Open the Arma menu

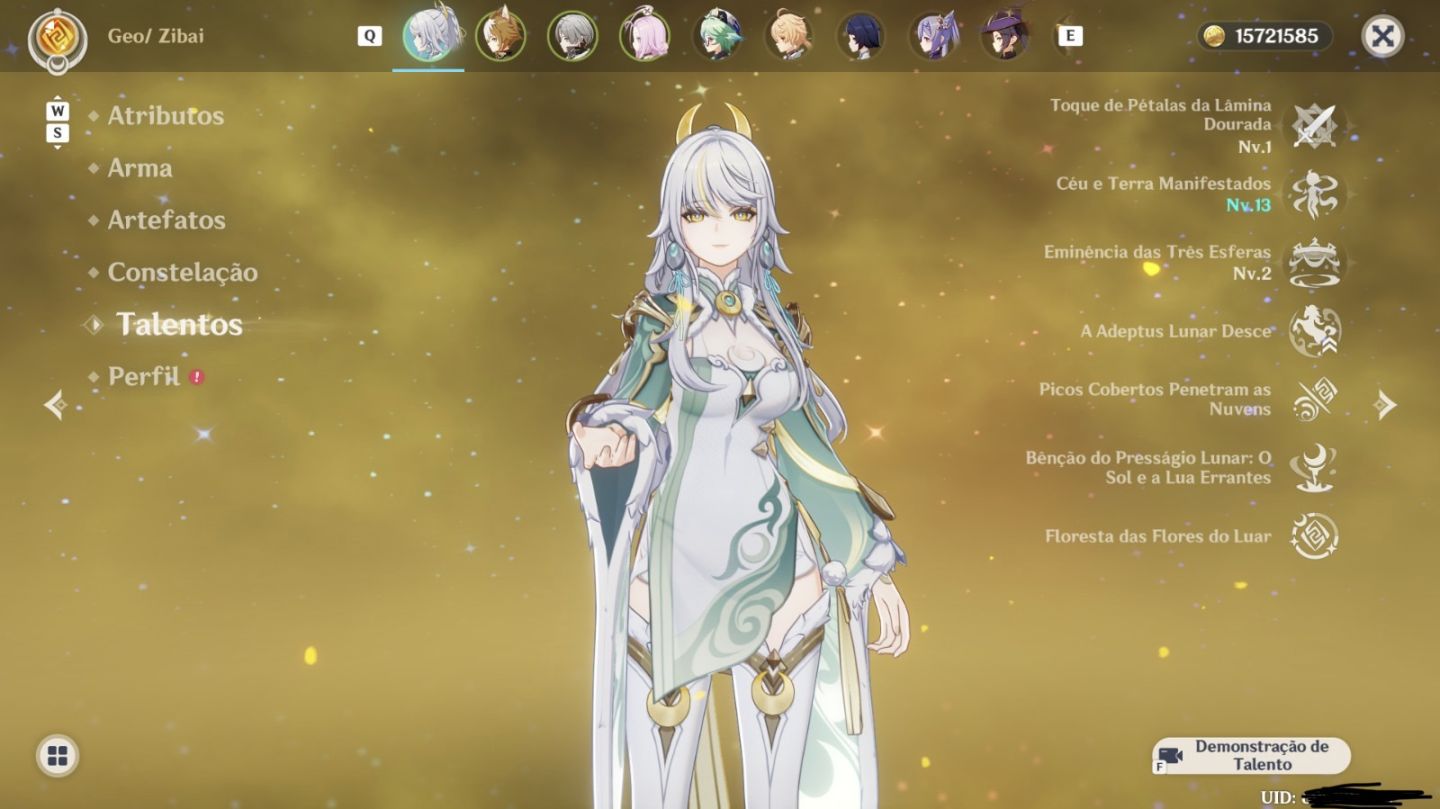click(140, 168)
